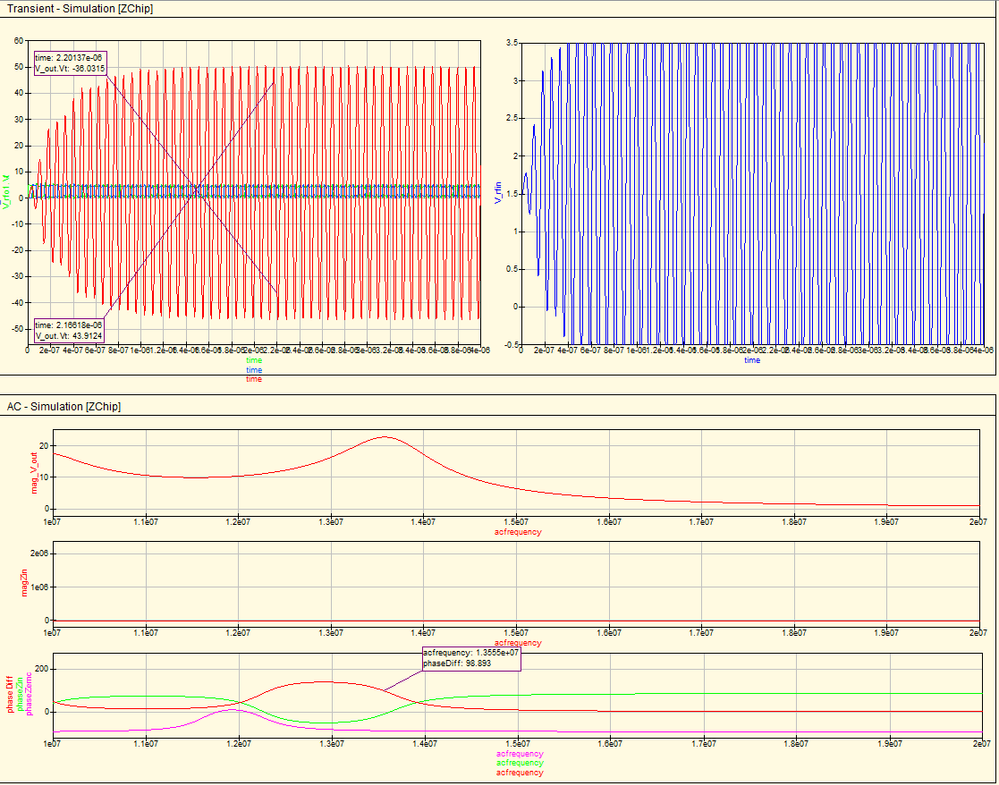Click the green time x-axis label
The width and height of the screenshot is (999, 785).
click(254, 361)
